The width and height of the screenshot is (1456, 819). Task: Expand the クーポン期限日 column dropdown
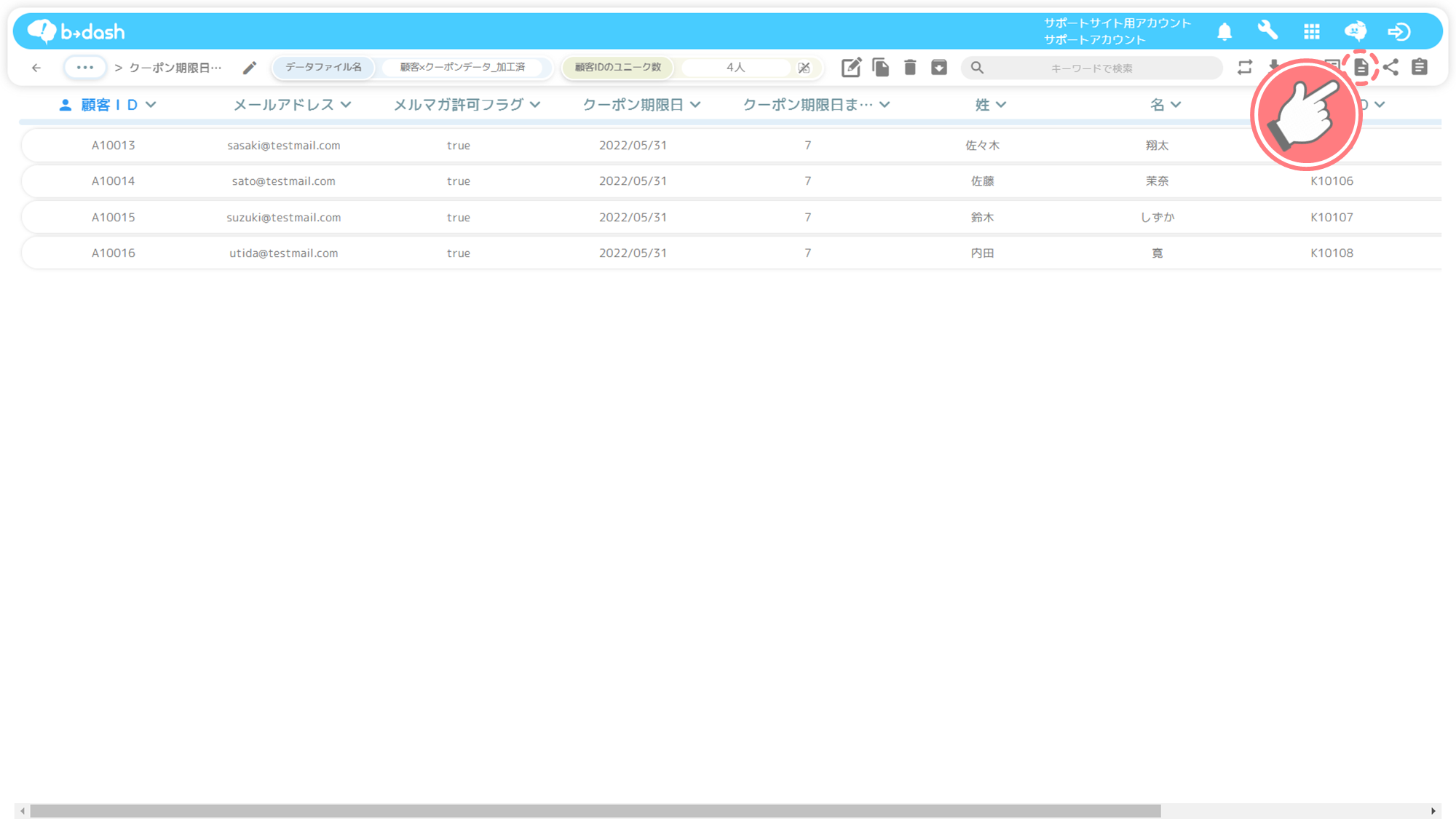coord(695,105)
